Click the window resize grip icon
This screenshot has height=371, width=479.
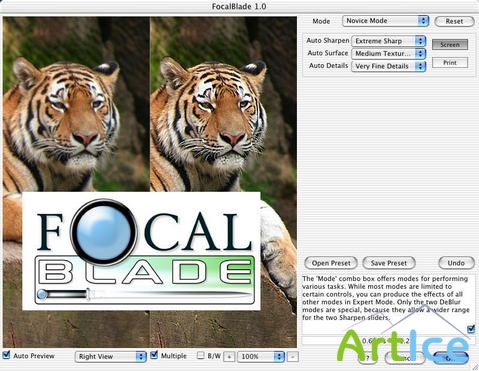(x=475, y=367)
